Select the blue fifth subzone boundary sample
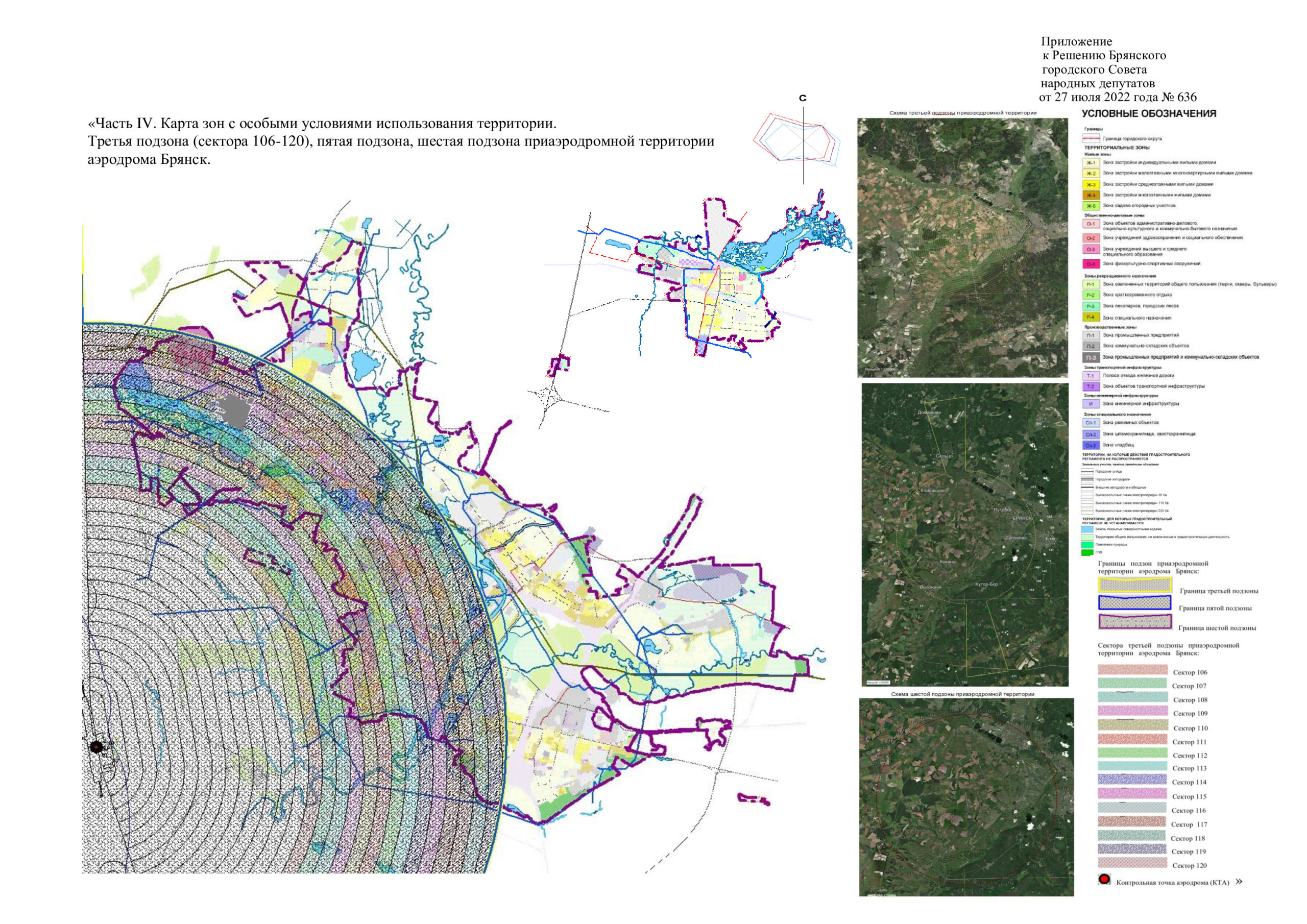The width and height of the screenshot is (1307, 924). click(1134, 602)
